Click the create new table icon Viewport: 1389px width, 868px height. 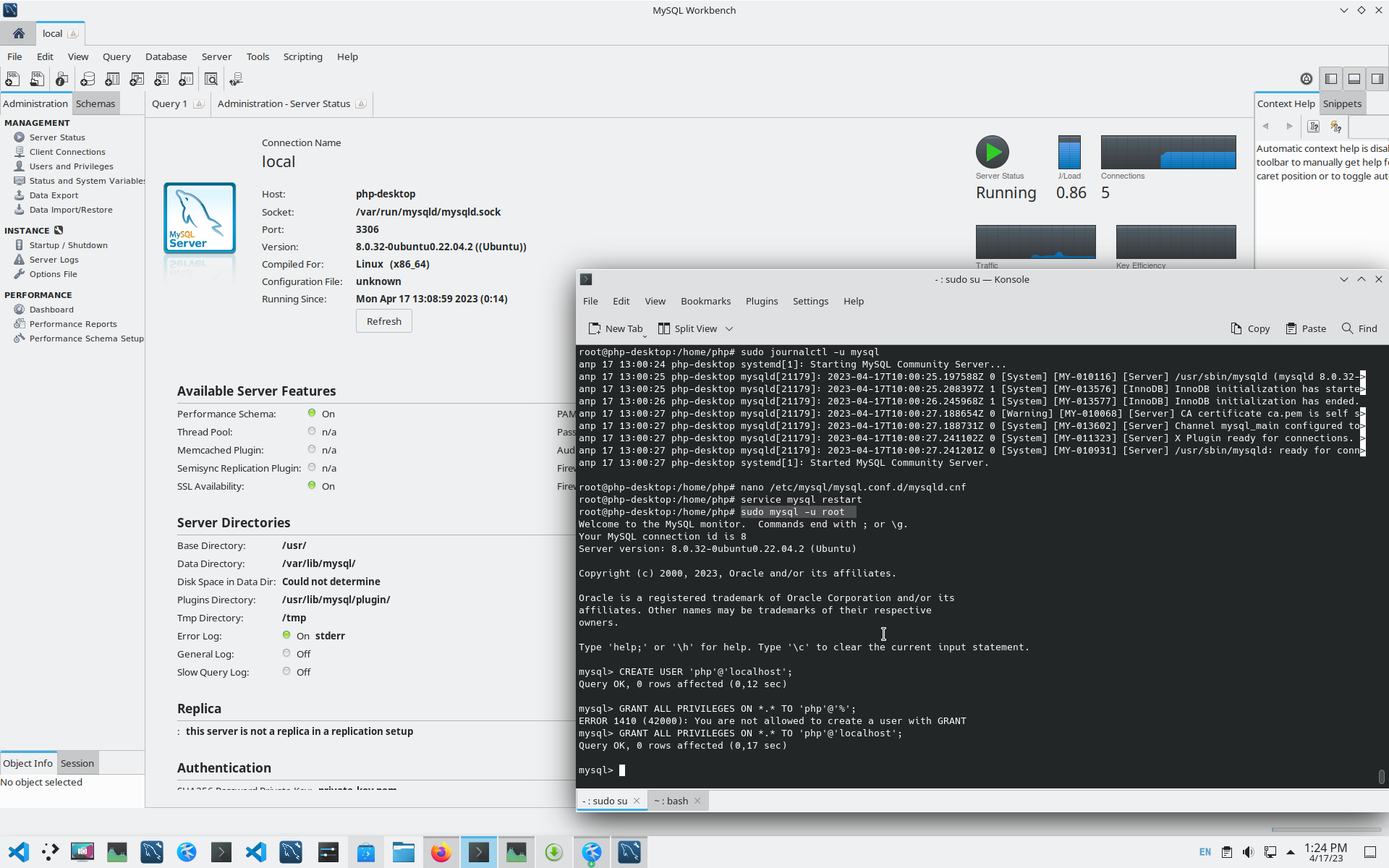112,80
